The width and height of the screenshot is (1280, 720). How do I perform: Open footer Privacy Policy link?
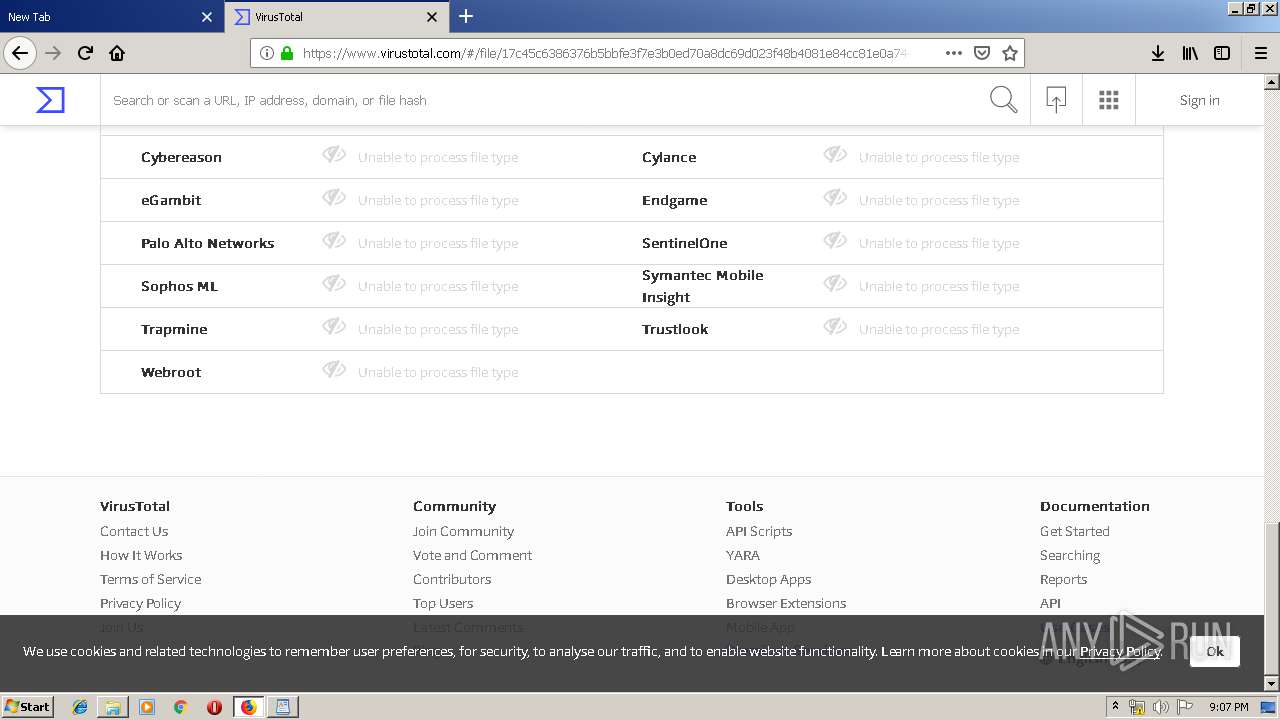point(140,603)
